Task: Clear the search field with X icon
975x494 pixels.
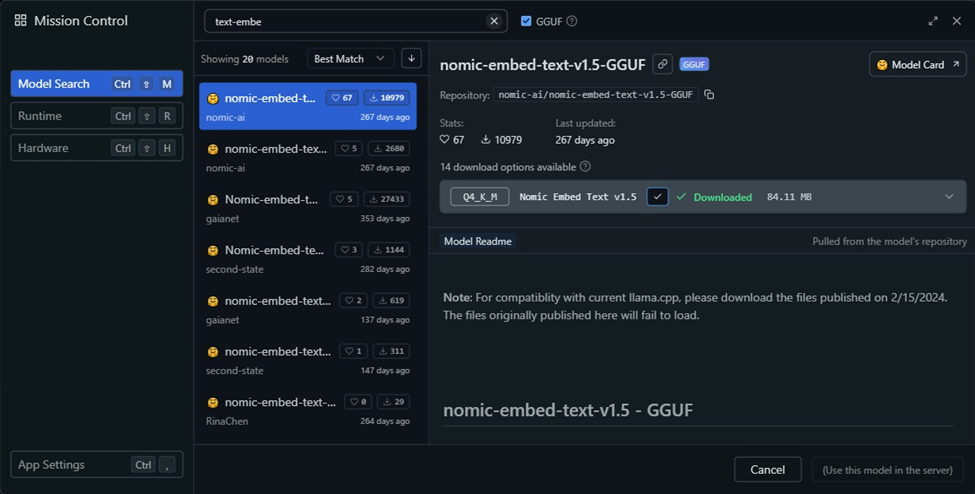Action: point(494,21)
